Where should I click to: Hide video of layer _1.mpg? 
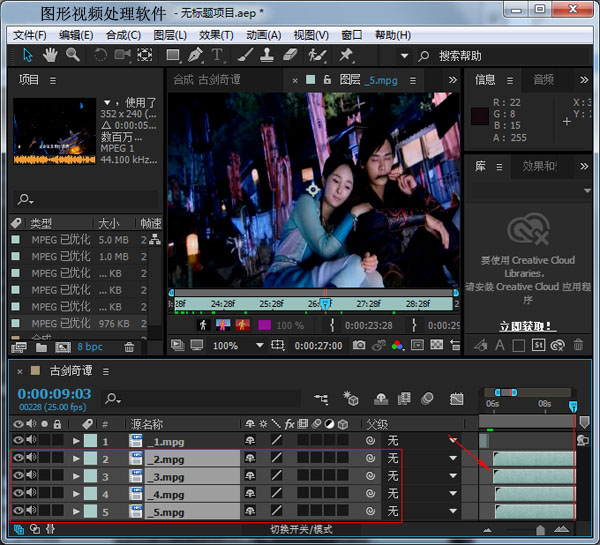[18, 440]
